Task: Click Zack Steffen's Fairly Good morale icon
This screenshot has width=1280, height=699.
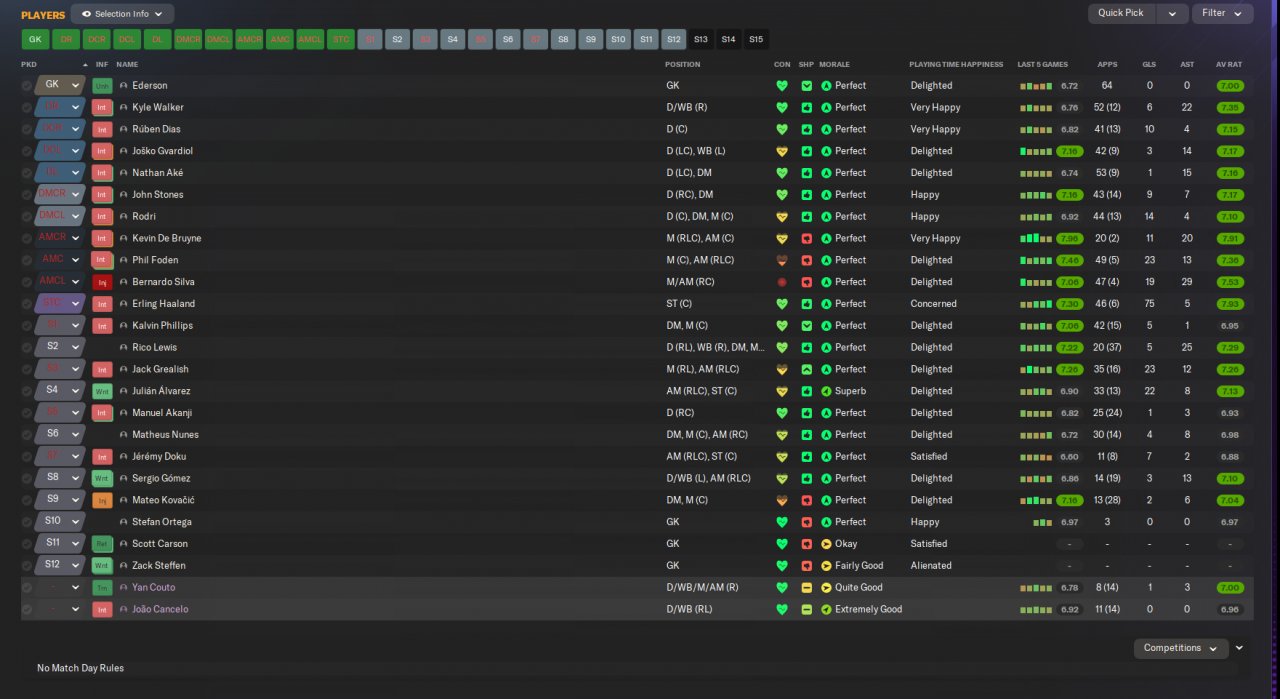Action: tap(826, 566)
